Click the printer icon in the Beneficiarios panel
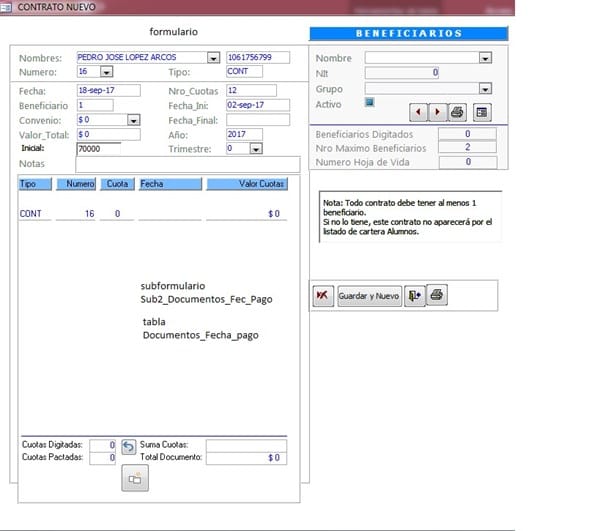The image size is (600, 531). coord(458,111)
